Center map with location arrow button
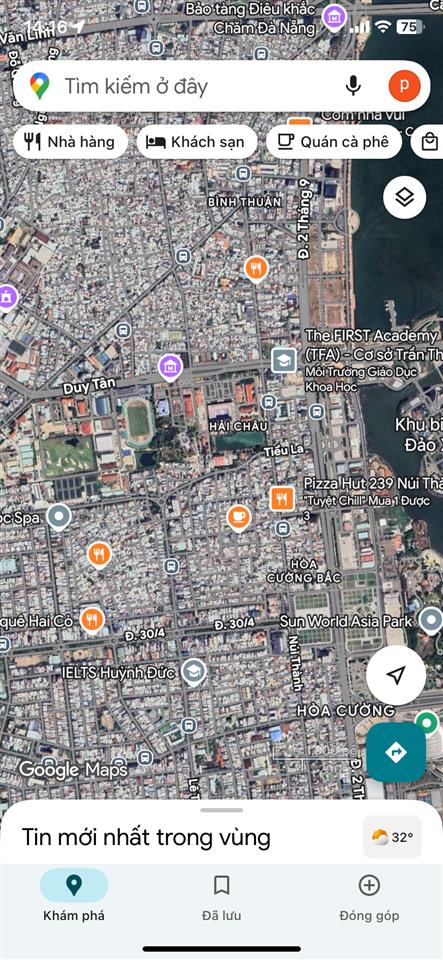443x960 pixels. click(x=396, y=675)
